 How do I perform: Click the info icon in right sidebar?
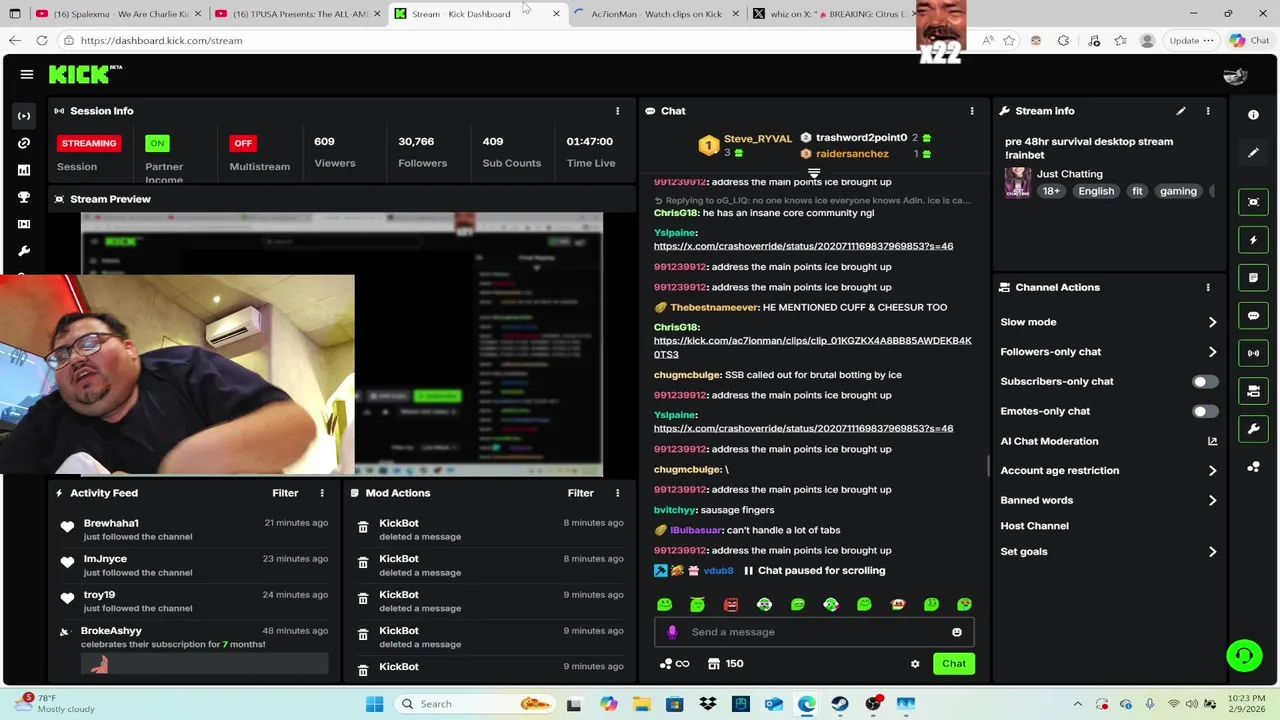1253,115
